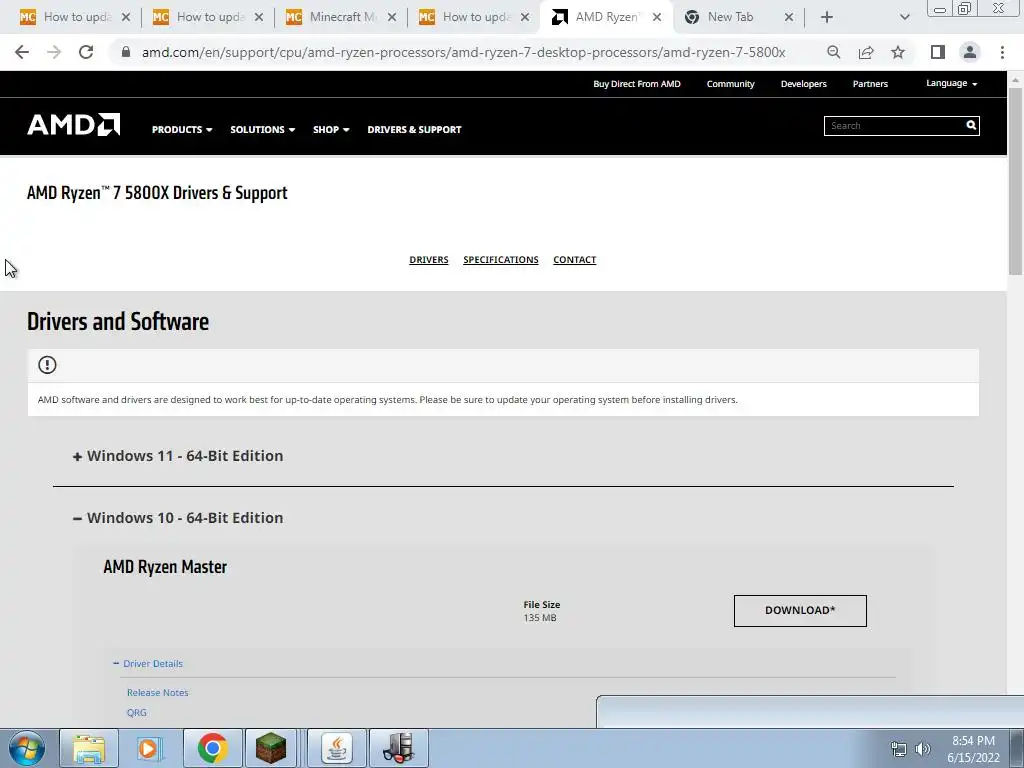1024x768 pixels.
Task: Open Java icon in taskbar
Action: (336, 748)
